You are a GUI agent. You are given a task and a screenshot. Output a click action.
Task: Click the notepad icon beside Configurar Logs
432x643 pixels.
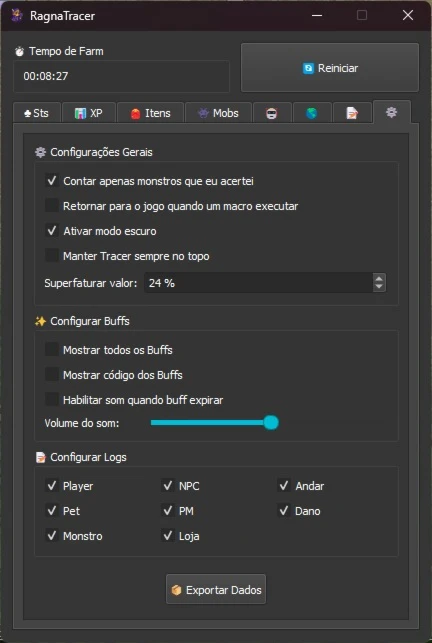coord(41,457)
